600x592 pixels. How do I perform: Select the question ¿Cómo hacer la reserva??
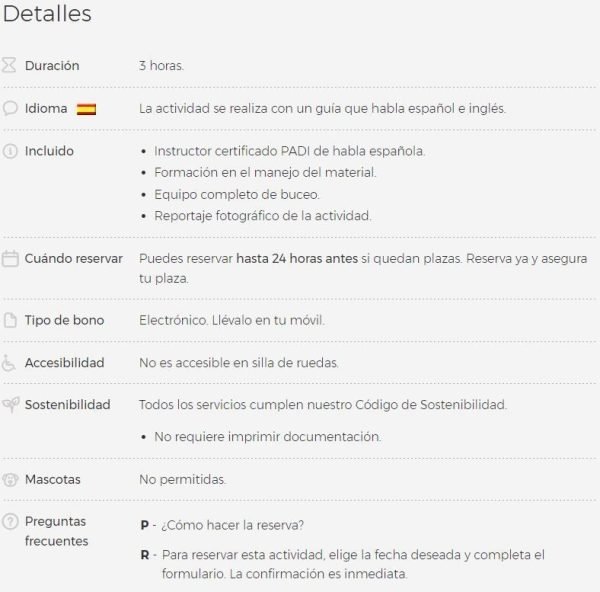click(x=232, y=525)
